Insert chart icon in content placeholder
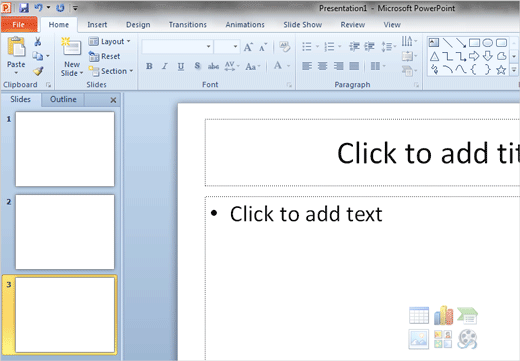This screenshot has width=520, height=361. (x=443, y=315)
